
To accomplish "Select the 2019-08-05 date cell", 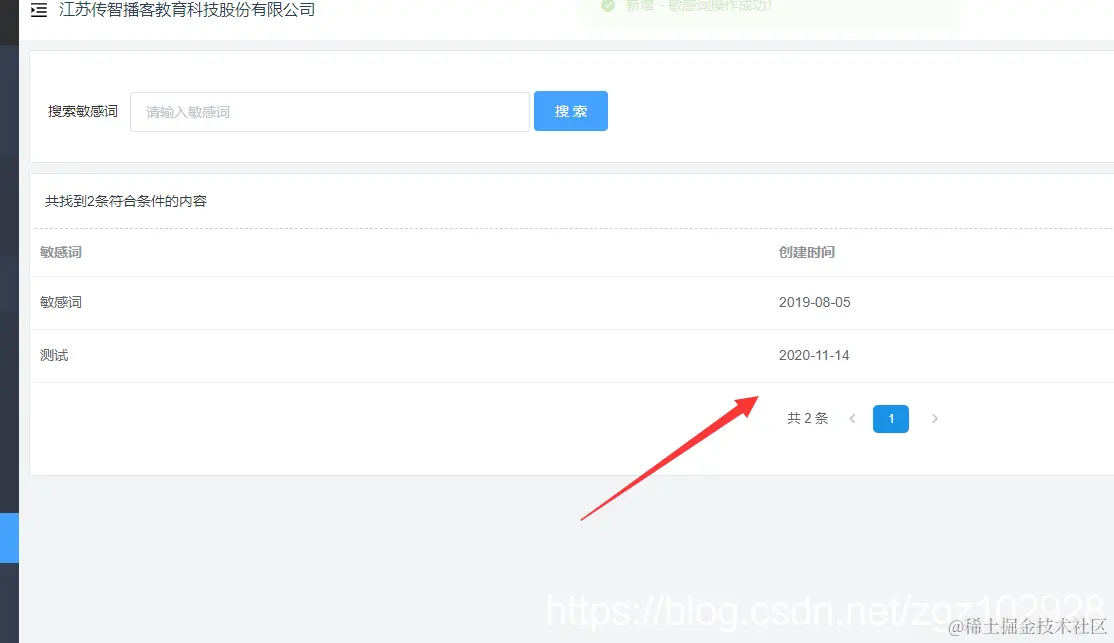I will pyautogui.click(x=814, y=302).
